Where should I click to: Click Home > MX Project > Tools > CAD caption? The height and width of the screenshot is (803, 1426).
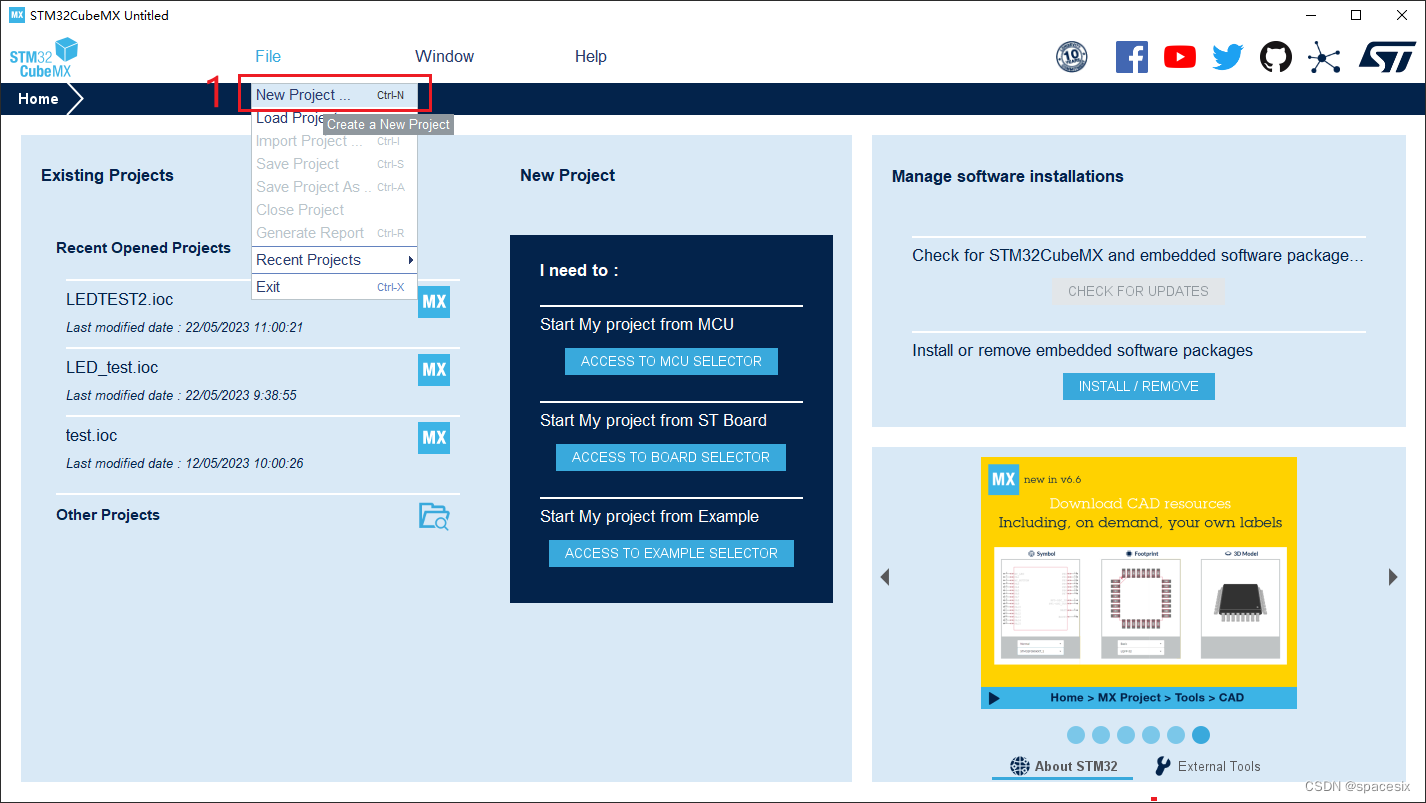point(1147,698)
